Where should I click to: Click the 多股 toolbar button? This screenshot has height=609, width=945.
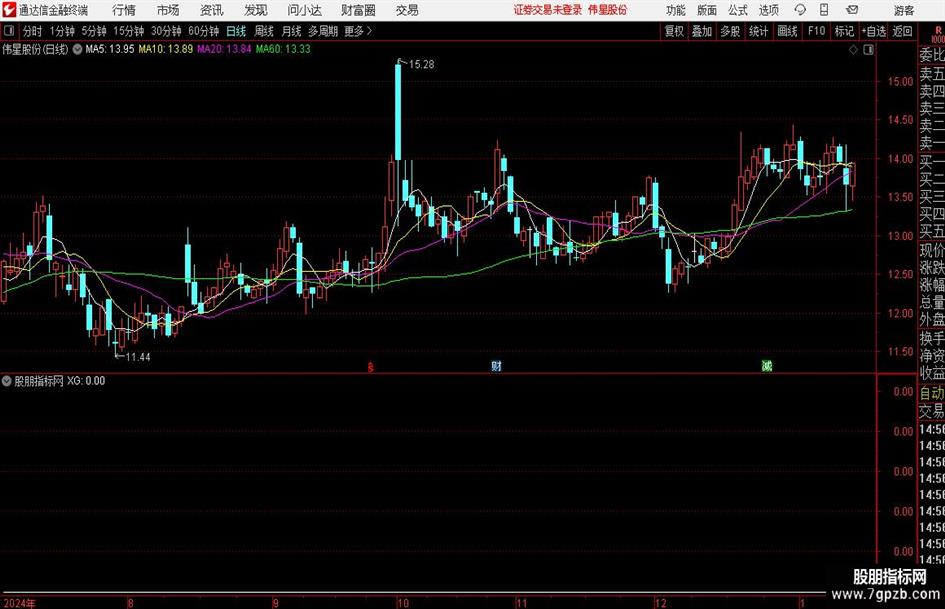[x=730, y=31]
